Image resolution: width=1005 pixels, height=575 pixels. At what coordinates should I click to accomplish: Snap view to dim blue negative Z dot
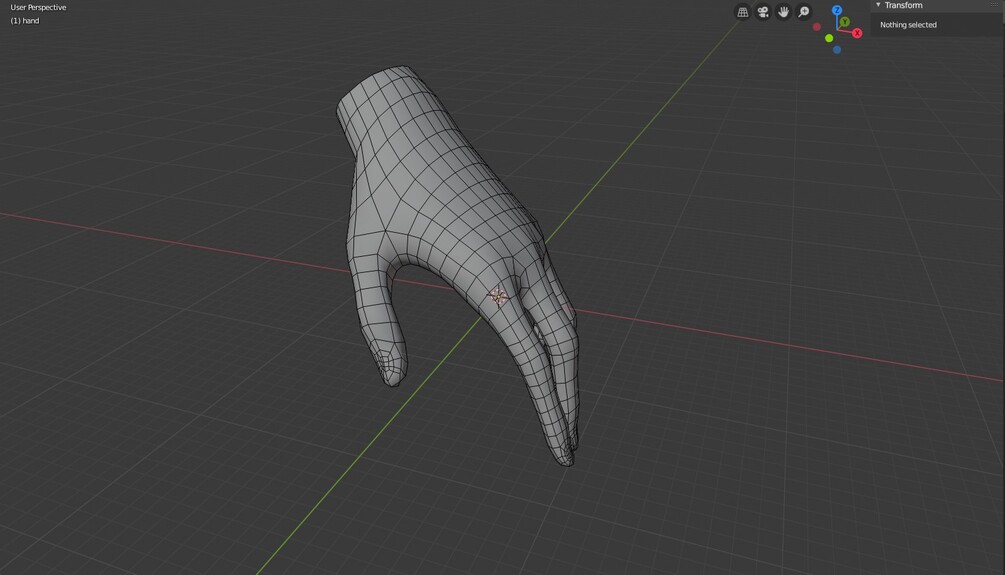click(836, 50)
